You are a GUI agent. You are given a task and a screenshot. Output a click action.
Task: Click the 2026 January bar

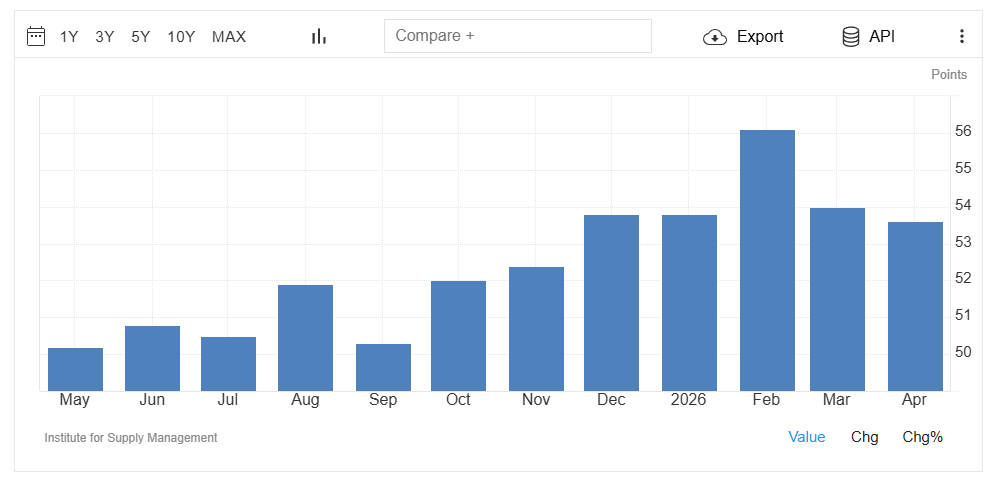[x=689, y=303]
